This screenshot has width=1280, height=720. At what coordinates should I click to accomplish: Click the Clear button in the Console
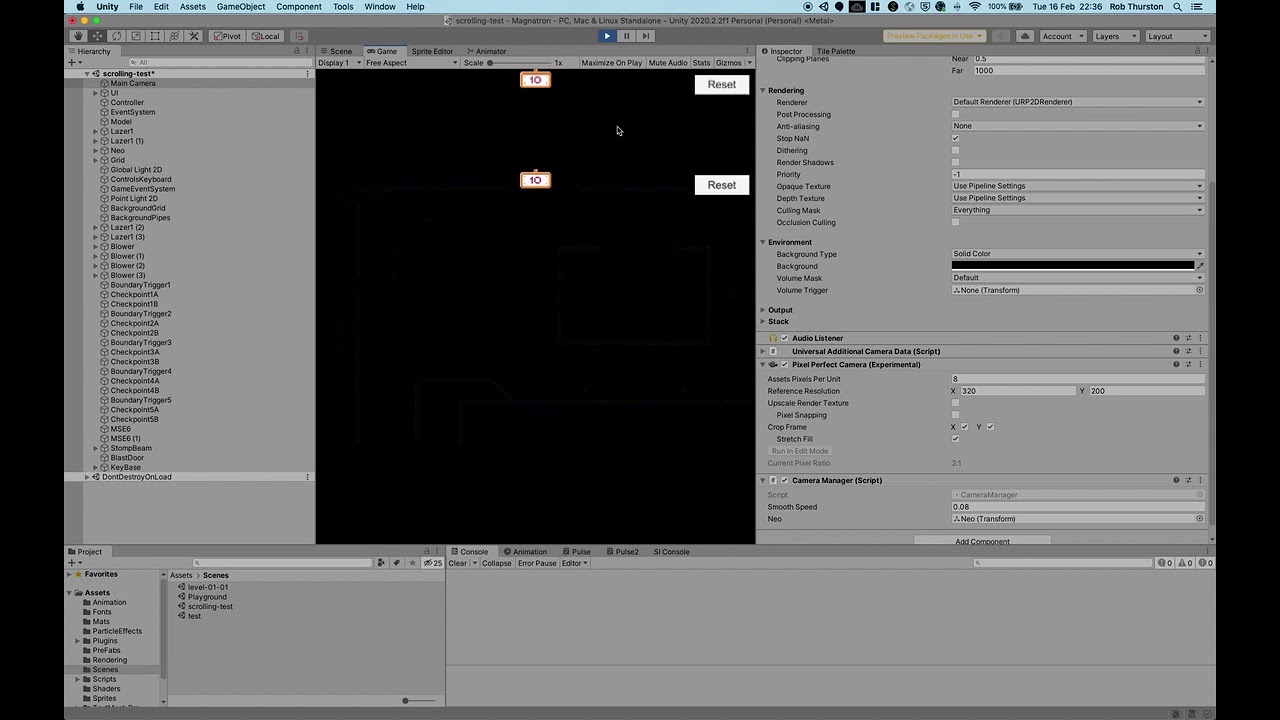click(x=457, y=563)
